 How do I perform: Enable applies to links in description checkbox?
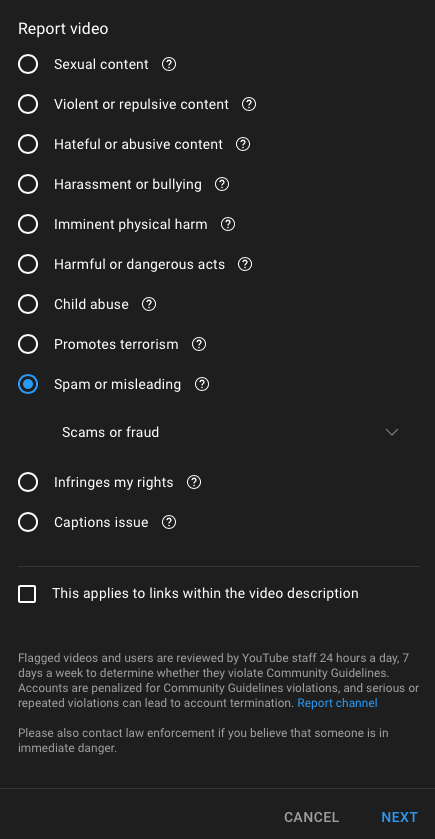27,594
